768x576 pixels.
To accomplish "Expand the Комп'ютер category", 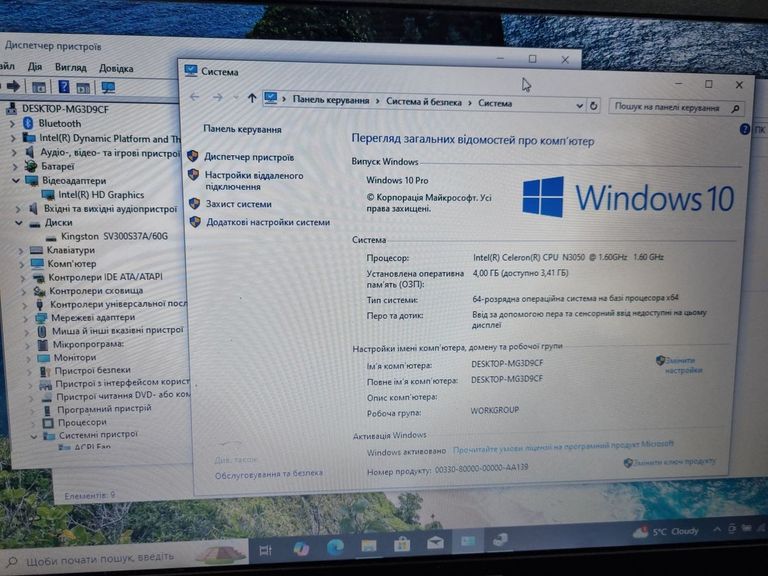I will click(22, 264).
